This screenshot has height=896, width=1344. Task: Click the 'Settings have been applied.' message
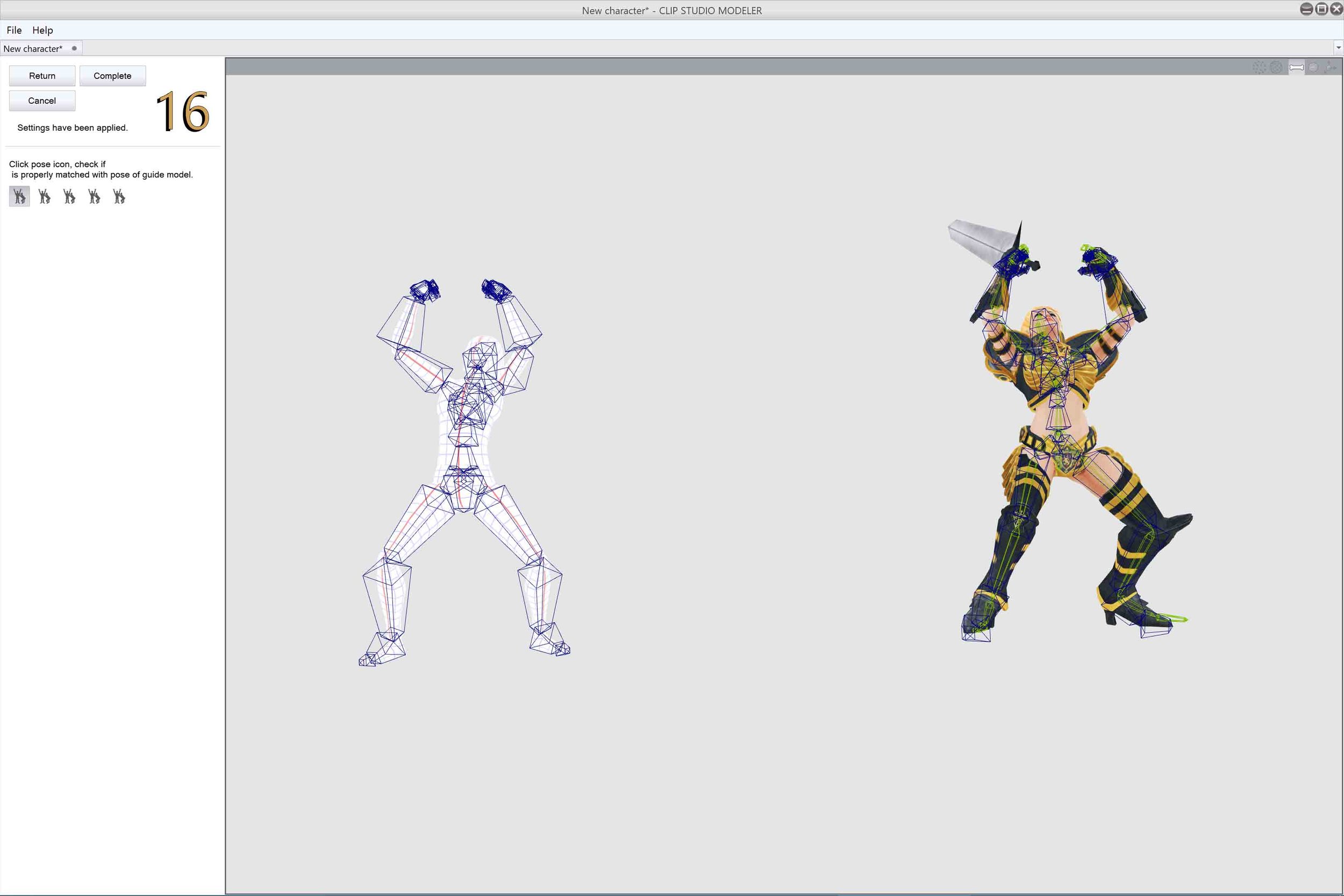tap(73, 128)
